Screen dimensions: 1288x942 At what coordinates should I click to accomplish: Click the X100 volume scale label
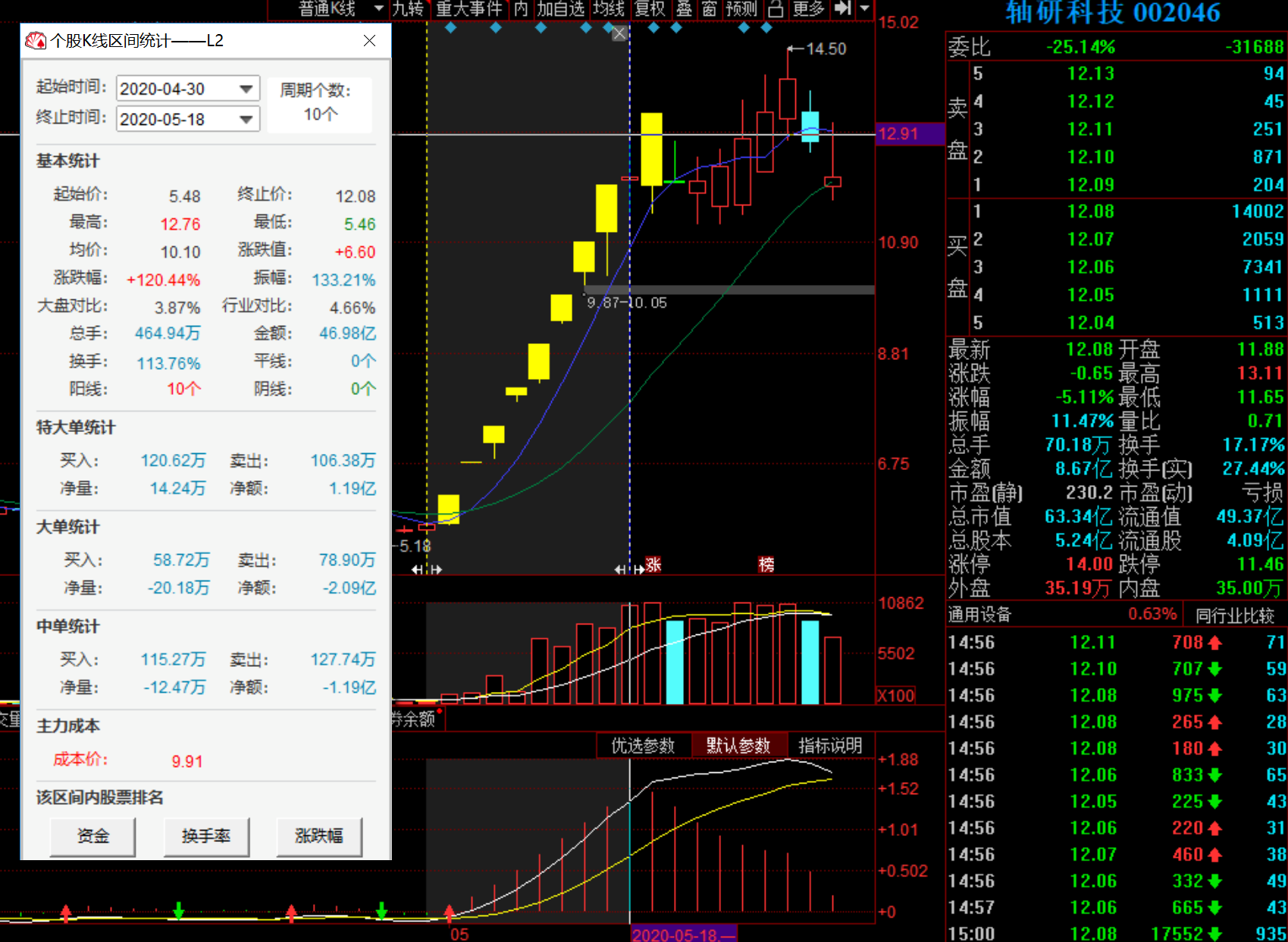895,696
